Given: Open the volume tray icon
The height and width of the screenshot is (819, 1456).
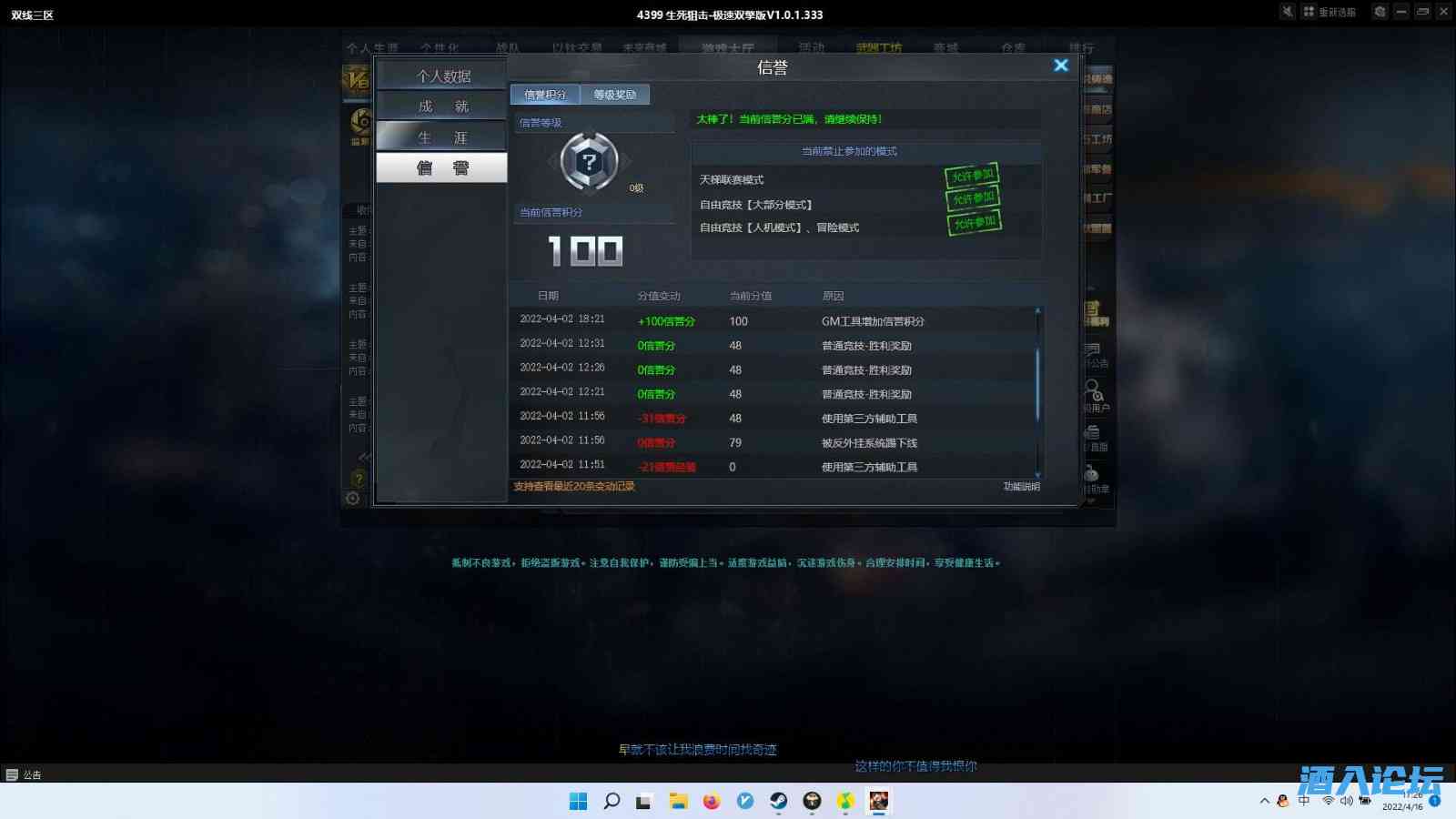Looking at the screenshot, I should tap(1347, 801).
